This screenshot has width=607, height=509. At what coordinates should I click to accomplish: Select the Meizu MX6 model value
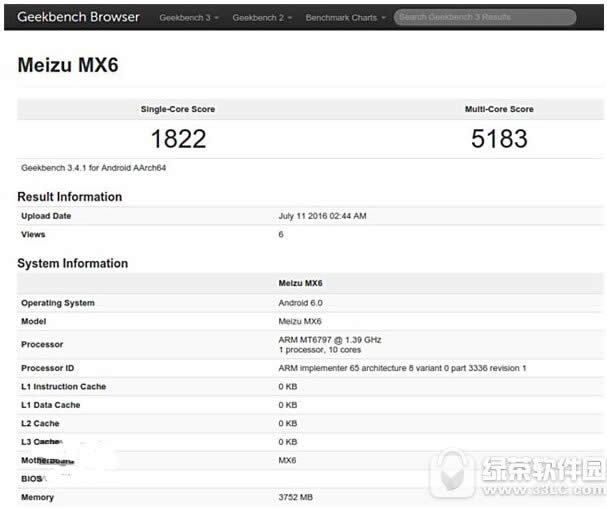(x=300, y=321)
